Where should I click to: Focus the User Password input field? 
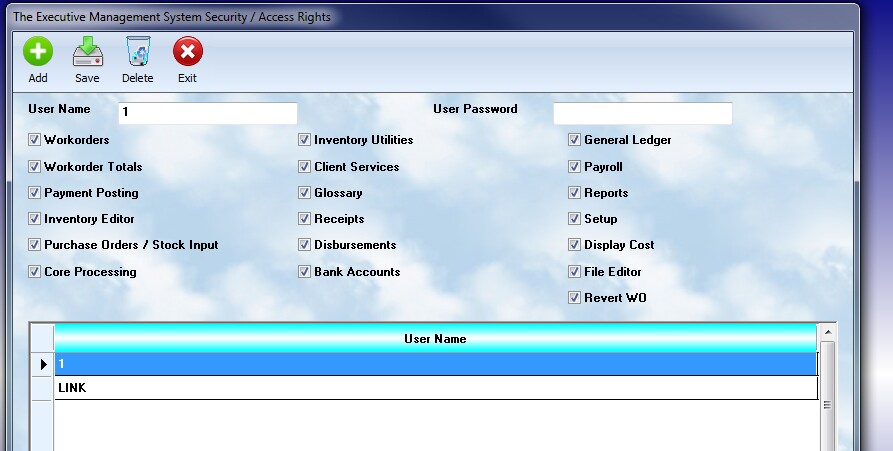642,113
